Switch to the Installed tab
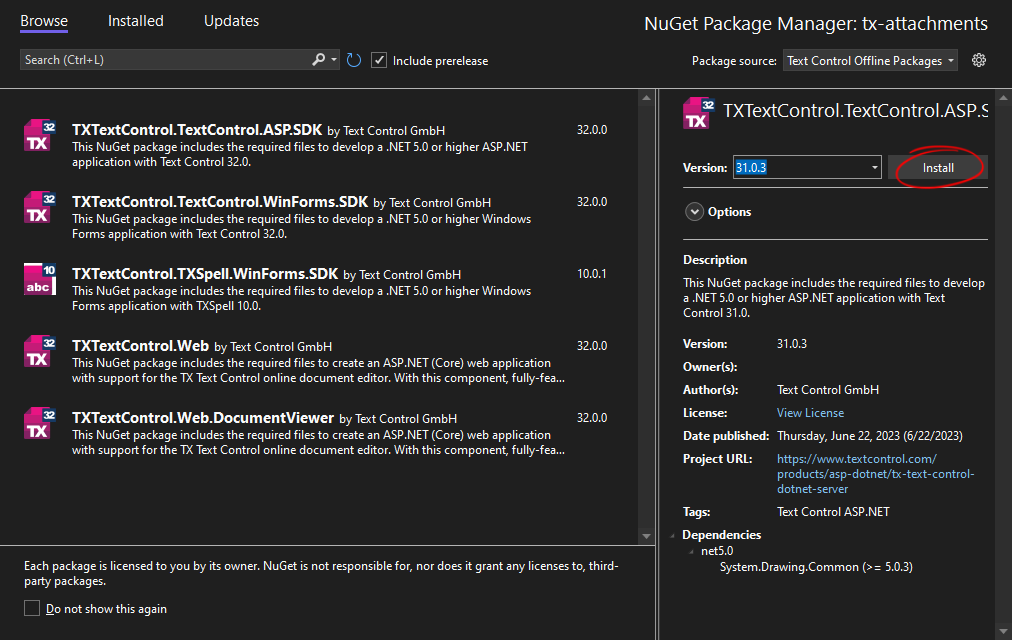Viewport: 1012px width, 640px height. click(x=135, y=21)
